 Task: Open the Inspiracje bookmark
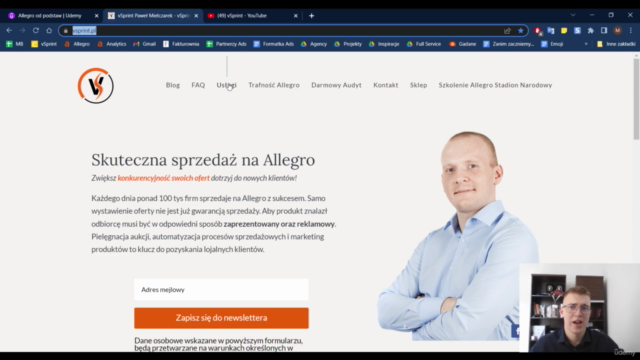coord(384,44)
